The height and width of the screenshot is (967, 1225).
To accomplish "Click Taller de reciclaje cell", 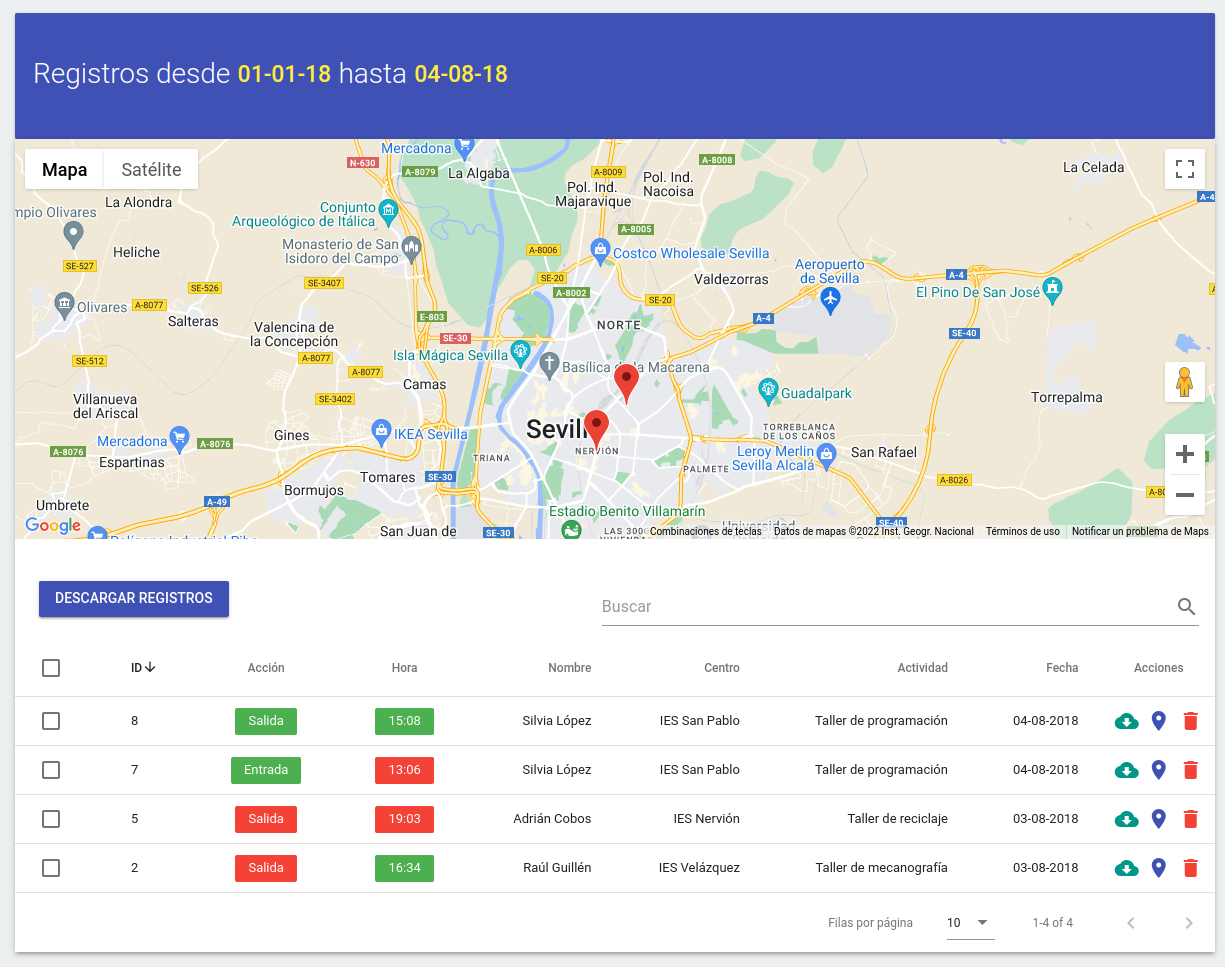I will point(897,819).
